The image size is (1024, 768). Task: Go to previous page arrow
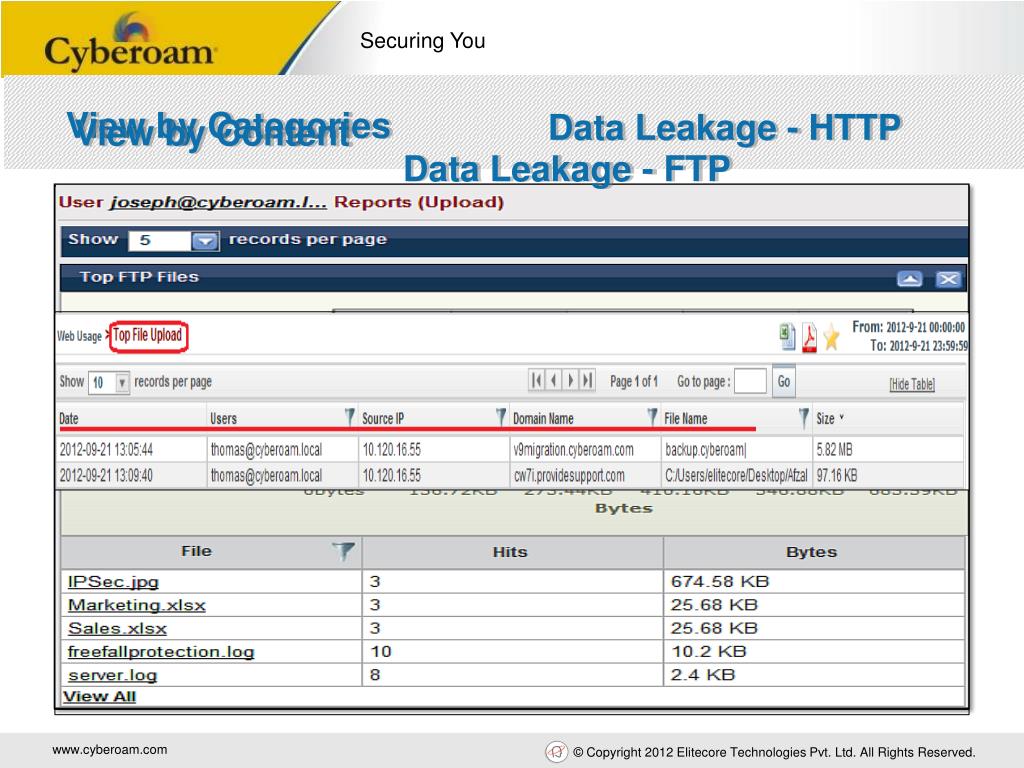tap(553, 380)
